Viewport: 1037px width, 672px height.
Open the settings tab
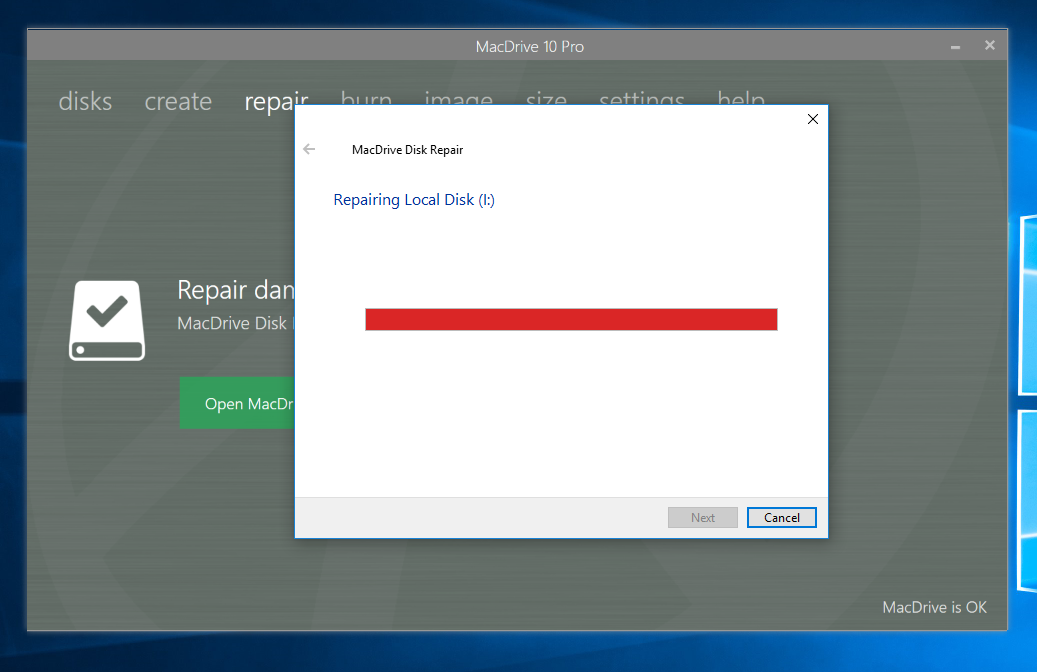641,97
